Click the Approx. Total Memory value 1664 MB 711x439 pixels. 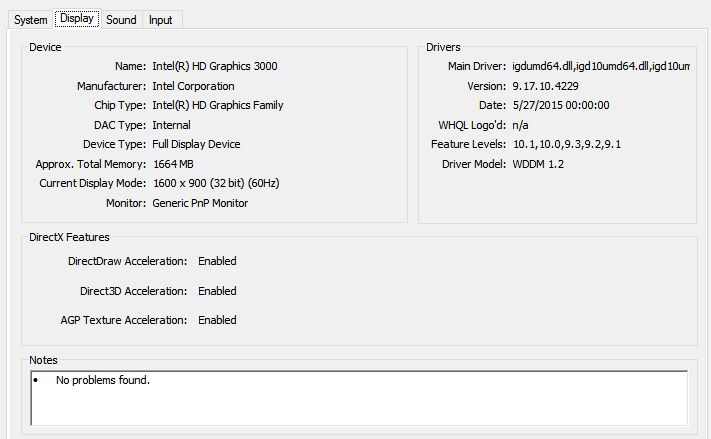(x=172, y=164)
